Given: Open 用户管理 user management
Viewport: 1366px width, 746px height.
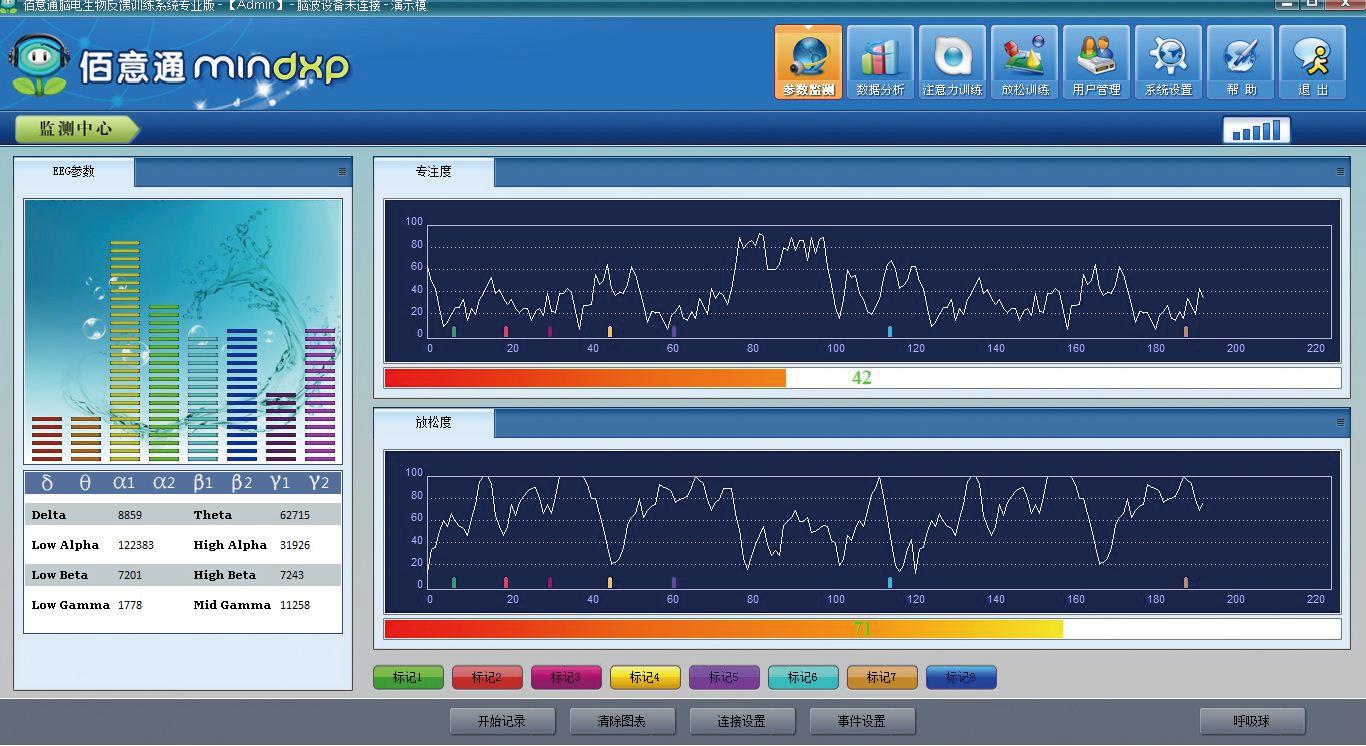Looking at the screenshot, I should (x=1096, y=62).
